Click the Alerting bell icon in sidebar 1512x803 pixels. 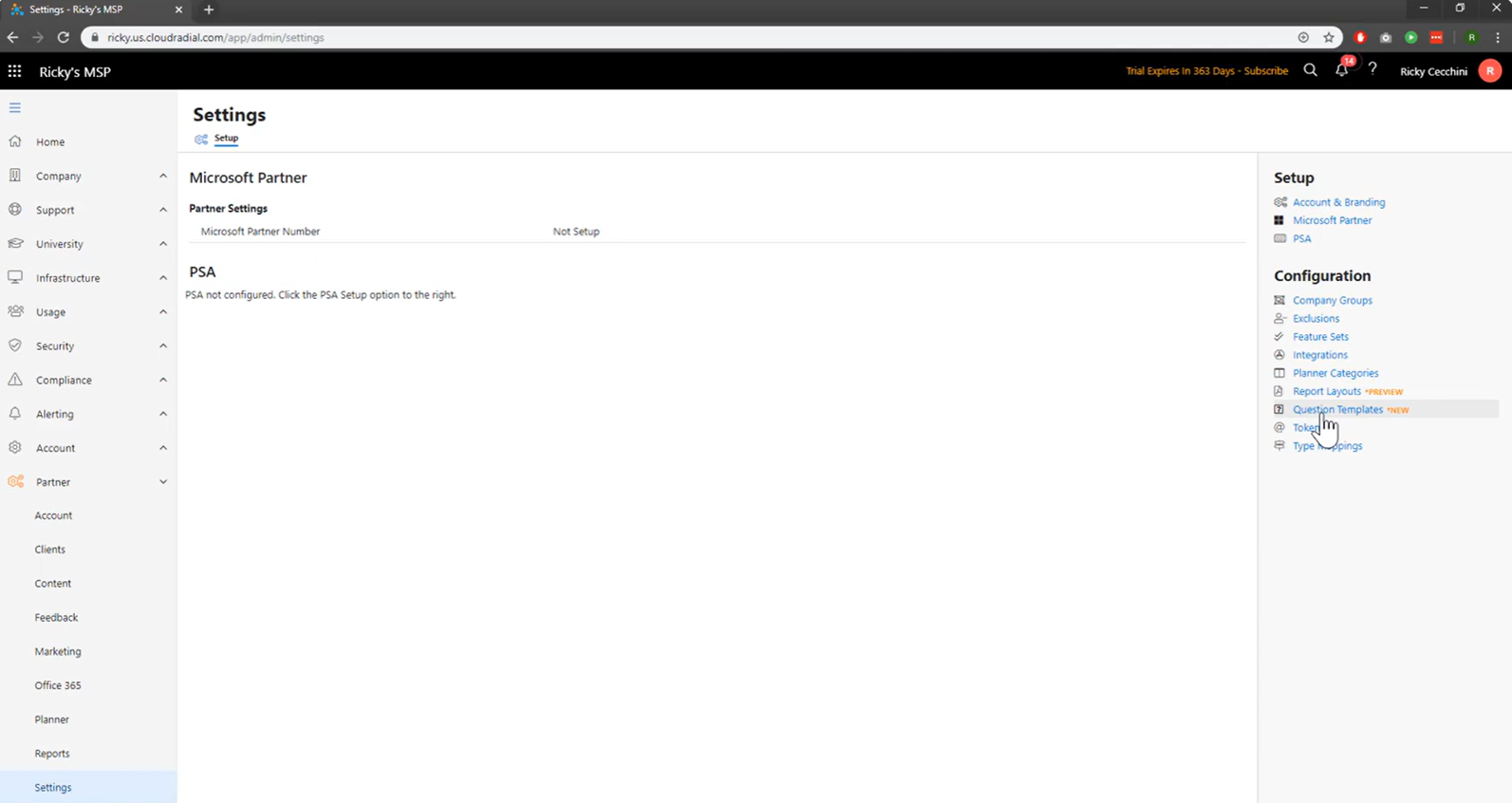15,414
